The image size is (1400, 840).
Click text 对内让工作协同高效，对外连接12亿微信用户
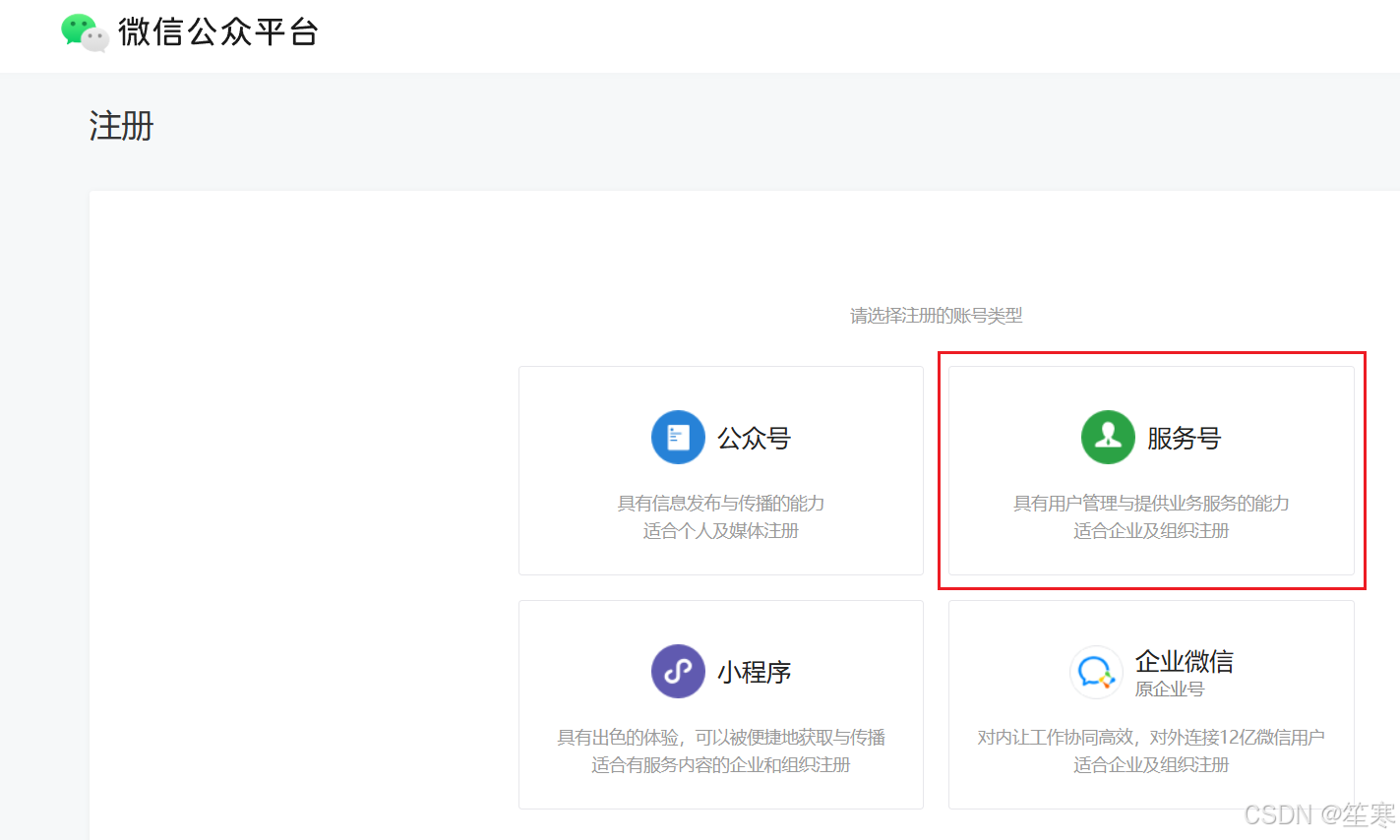tap(1151, 738)
